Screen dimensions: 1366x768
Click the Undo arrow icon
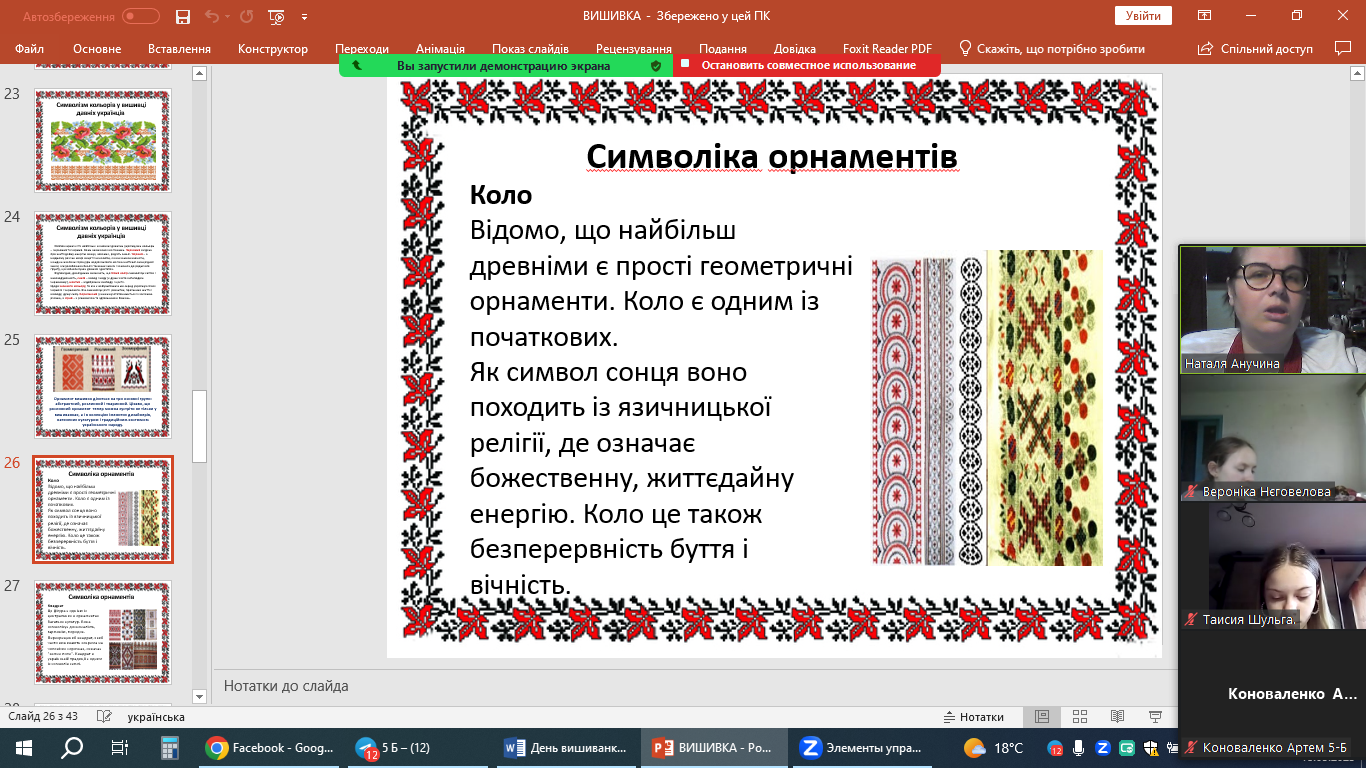(211, 16)
